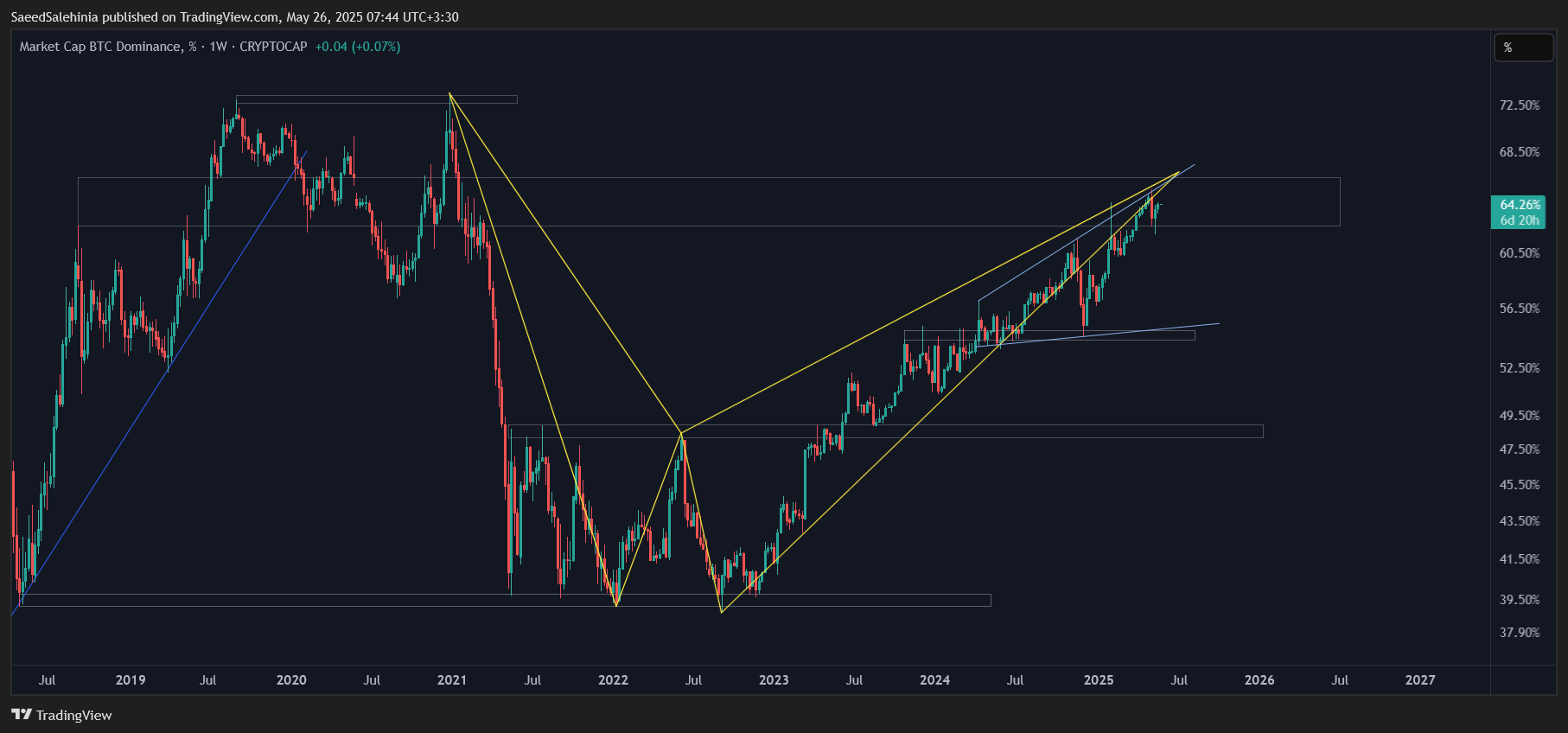Click the +0.04 (+0.07%) change value
The width and height of the screenshot is (1568, 733).
point(358,47)
